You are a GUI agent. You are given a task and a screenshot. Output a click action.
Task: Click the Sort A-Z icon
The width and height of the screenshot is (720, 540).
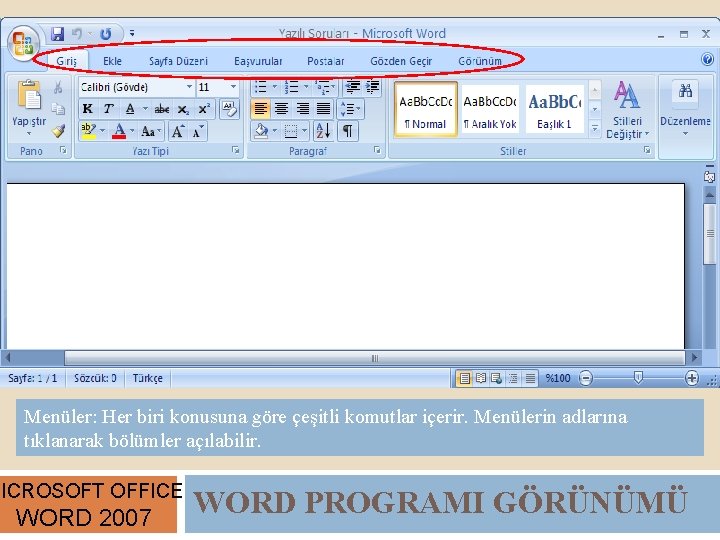click(323, 131)
